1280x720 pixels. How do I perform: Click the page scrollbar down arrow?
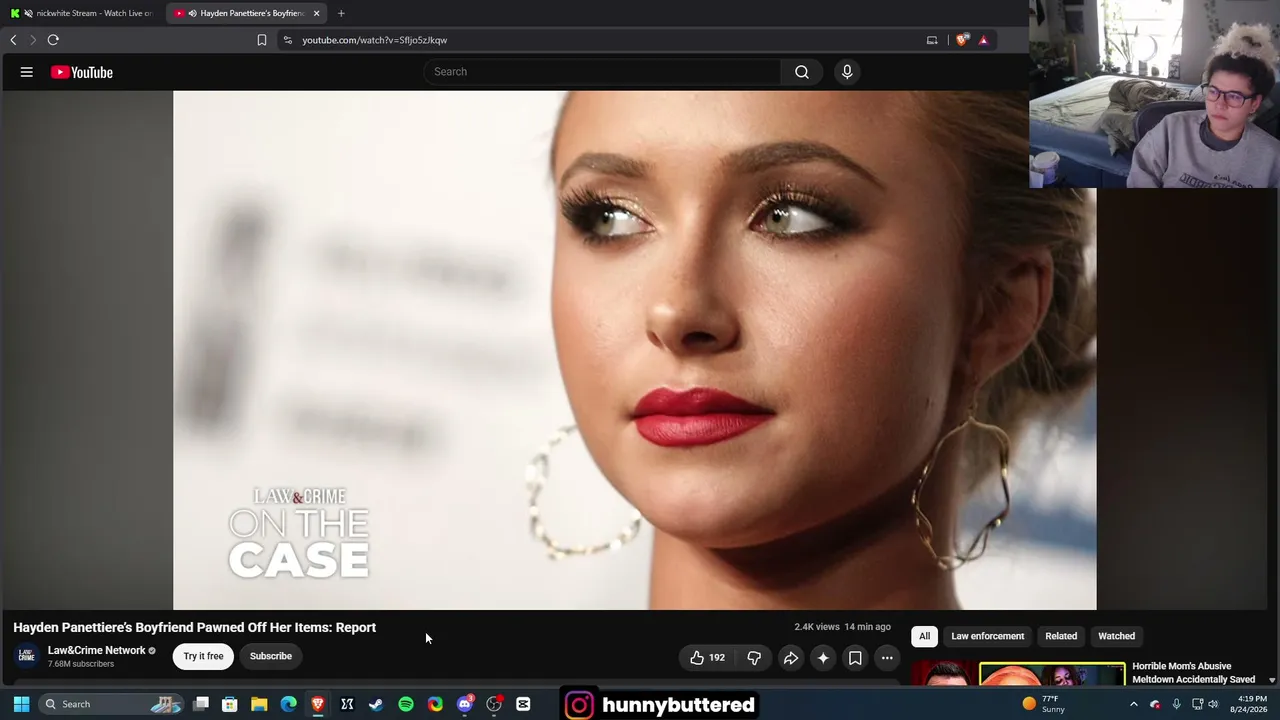(1272, 680)
